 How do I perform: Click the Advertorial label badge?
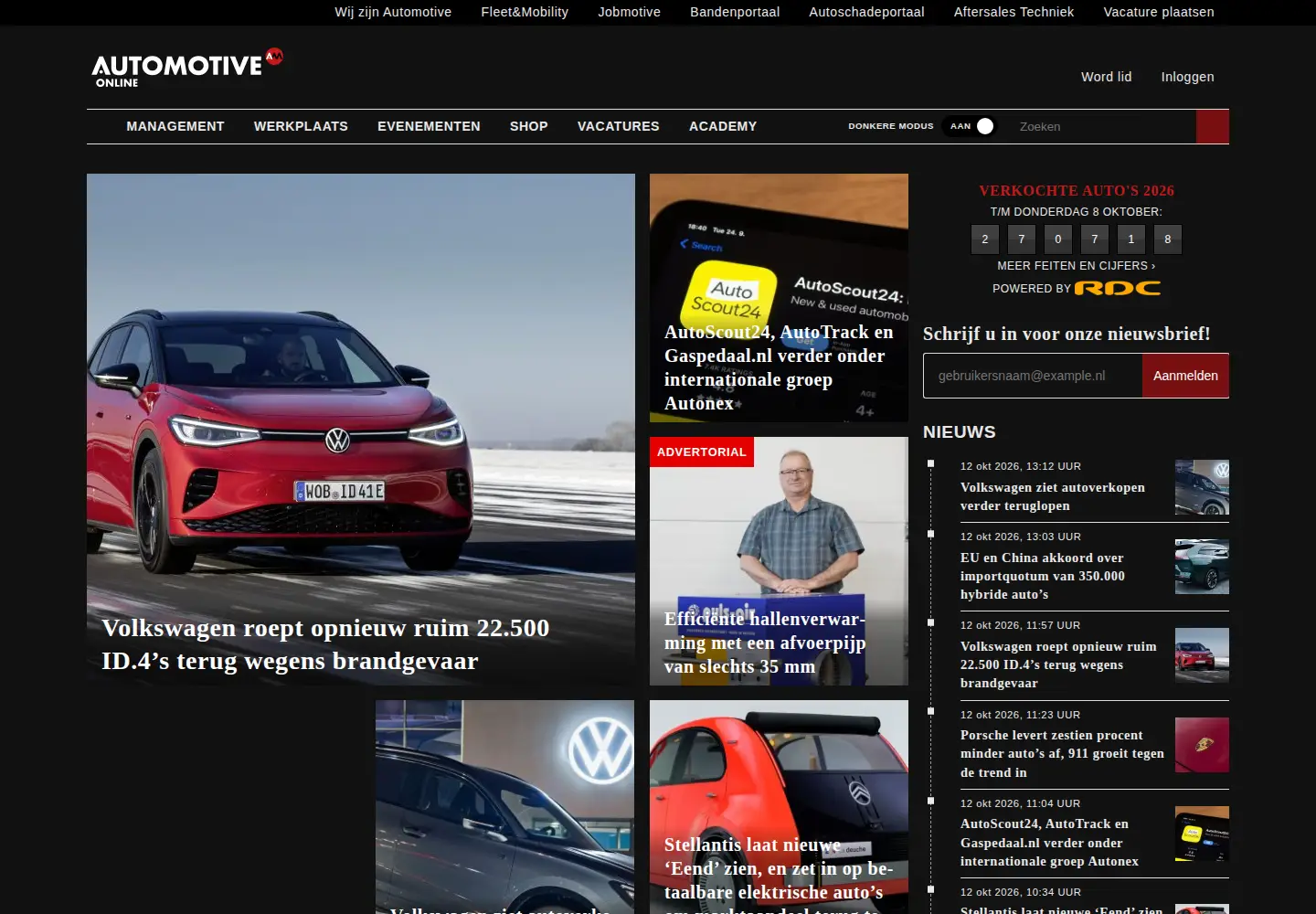(x=702, y=452)
